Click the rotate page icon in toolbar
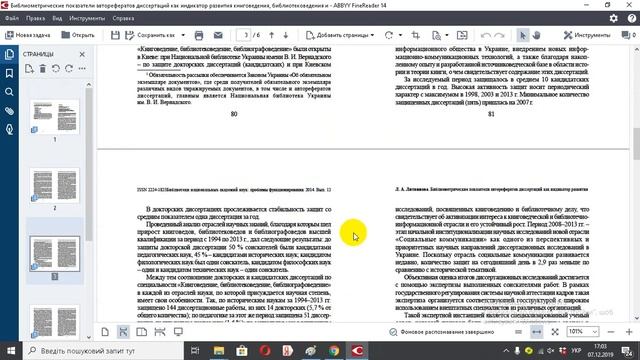The image size is (640, 360). tap(389, 35)
